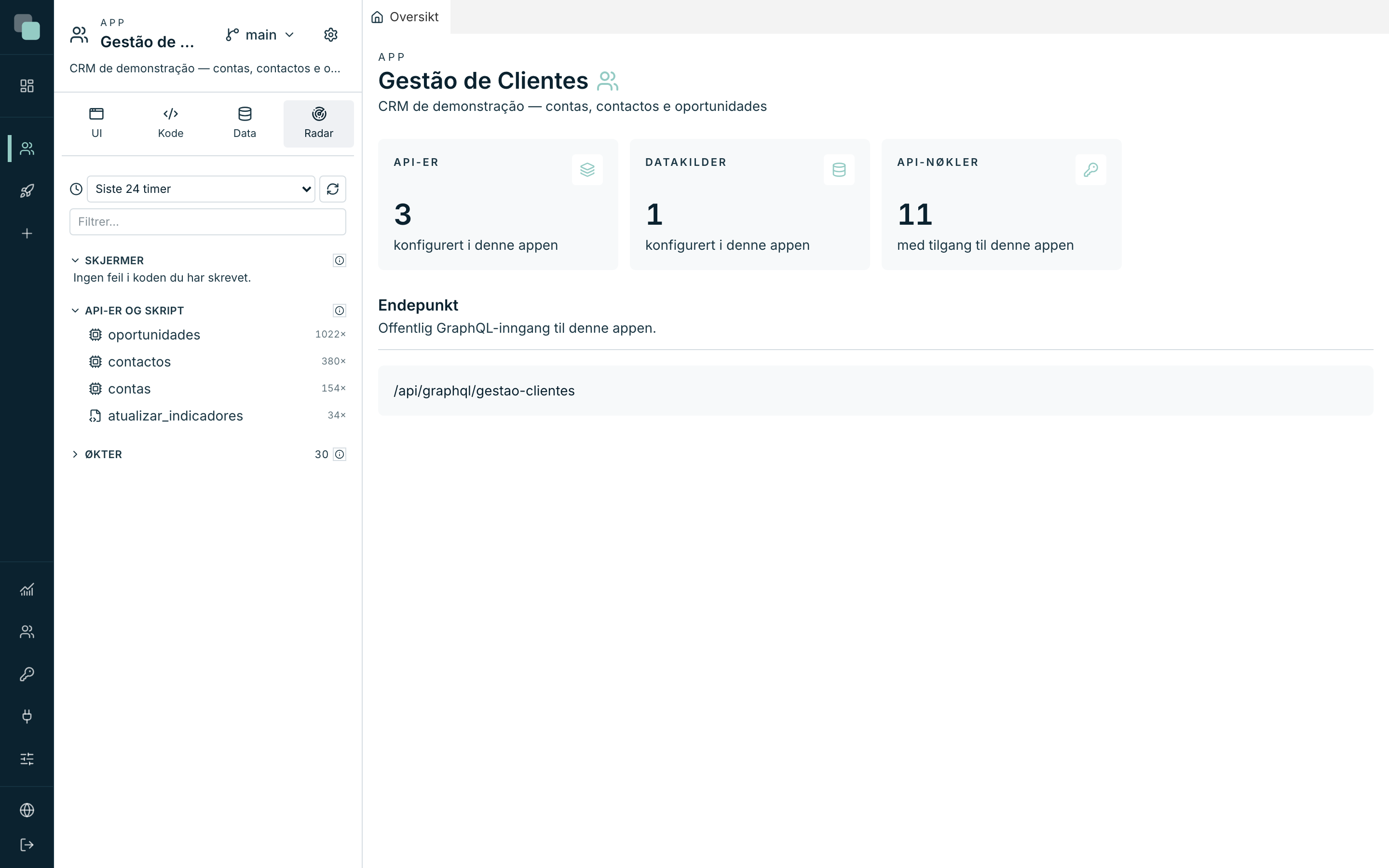1389x868 pixels.
Task: Refresh the radar data
Action: pyautogui.click(x=333, y=189)
